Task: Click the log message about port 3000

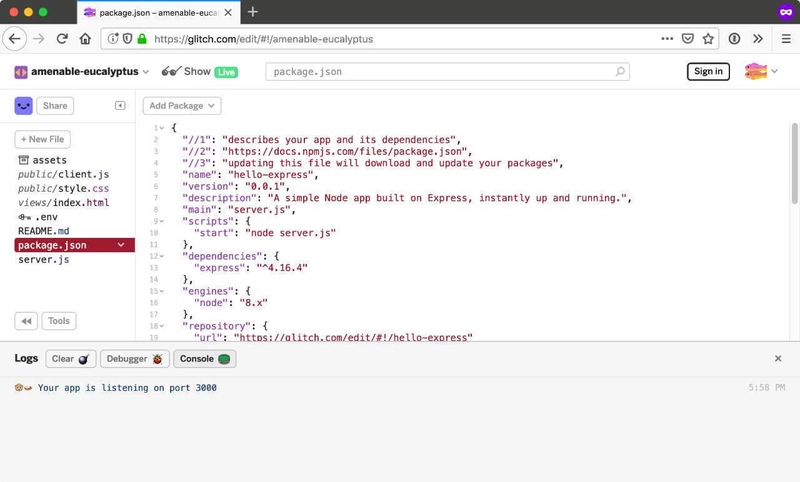Action: (x=127, y=388)
